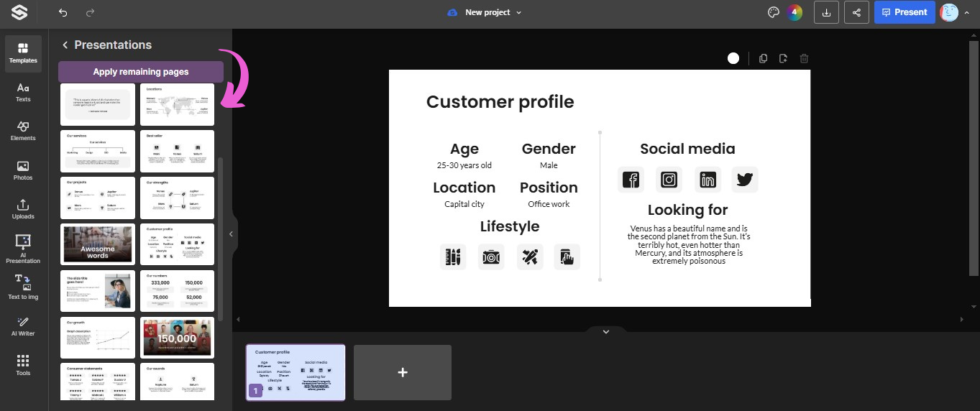
Task: Open the Text to img tool
Action: point(22,287)
